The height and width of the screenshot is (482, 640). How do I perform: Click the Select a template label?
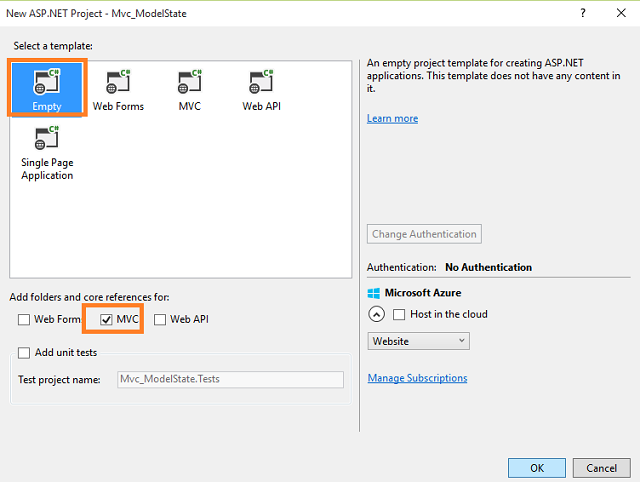click(53, 46)
